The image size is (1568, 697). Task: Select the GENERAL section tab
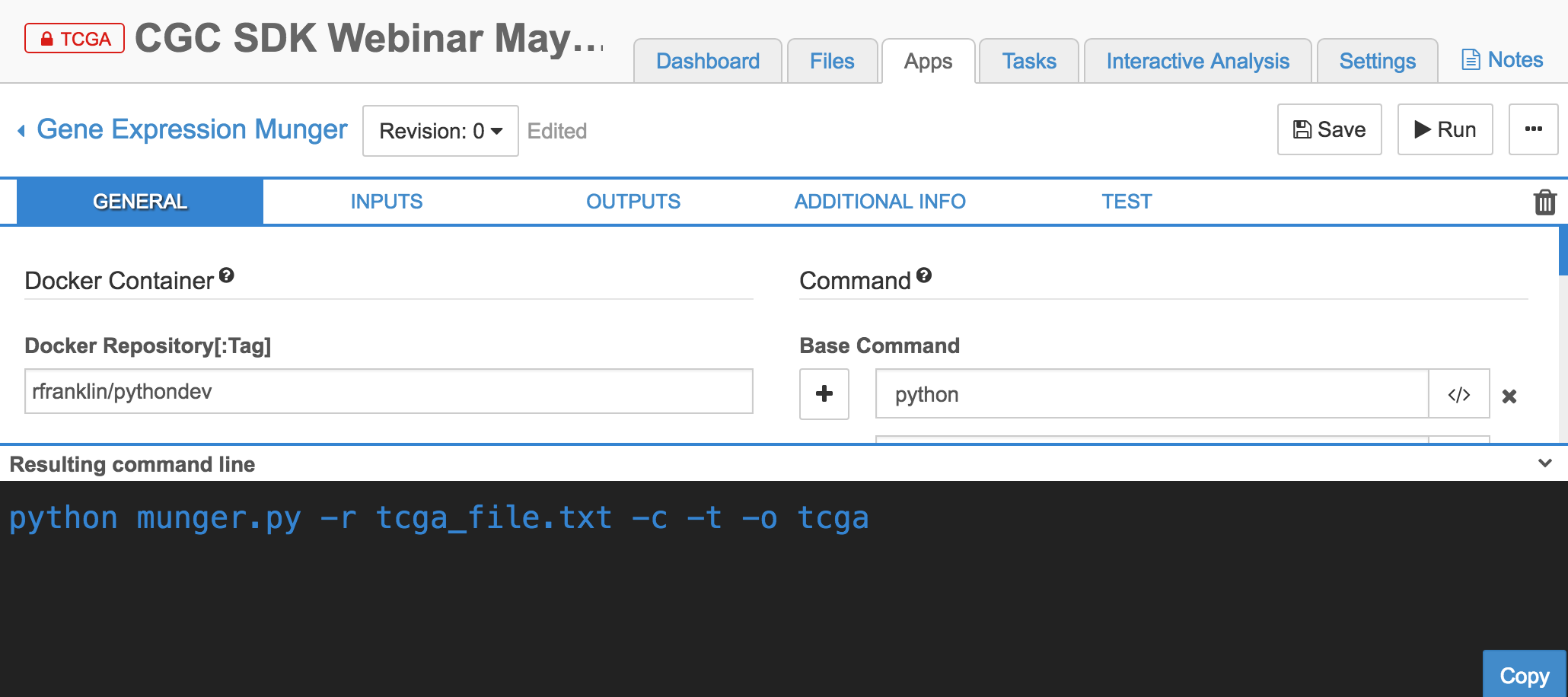(140, 202)
